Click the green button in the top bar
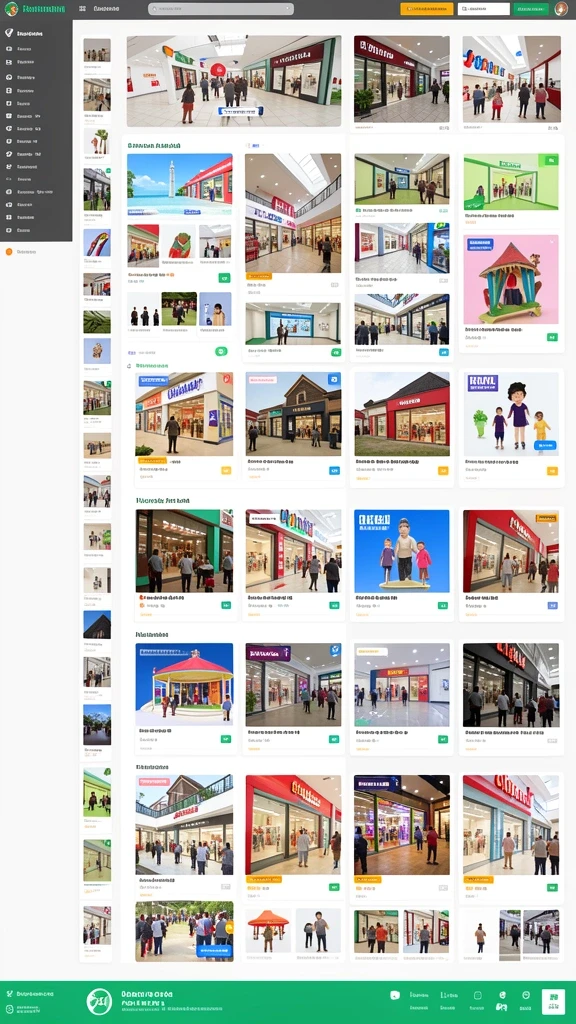This screenshot has height=1024, width=576. pyautogui.click(x=531, y=9)
